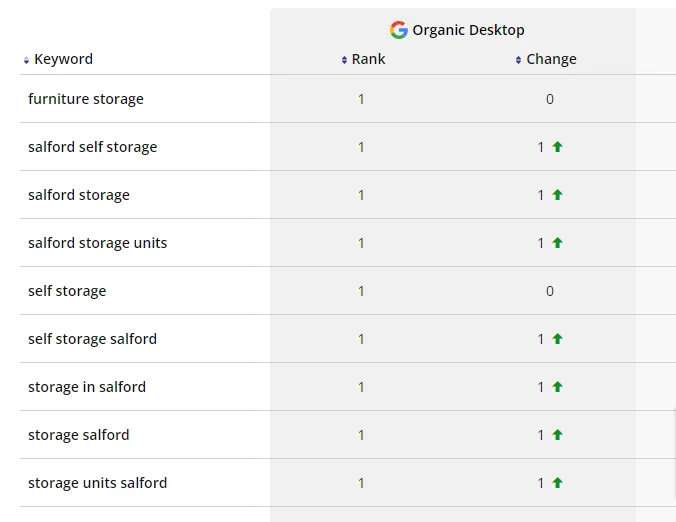
Task: Click rank value 1 for salford storage units
Action: tap(361, 243)
